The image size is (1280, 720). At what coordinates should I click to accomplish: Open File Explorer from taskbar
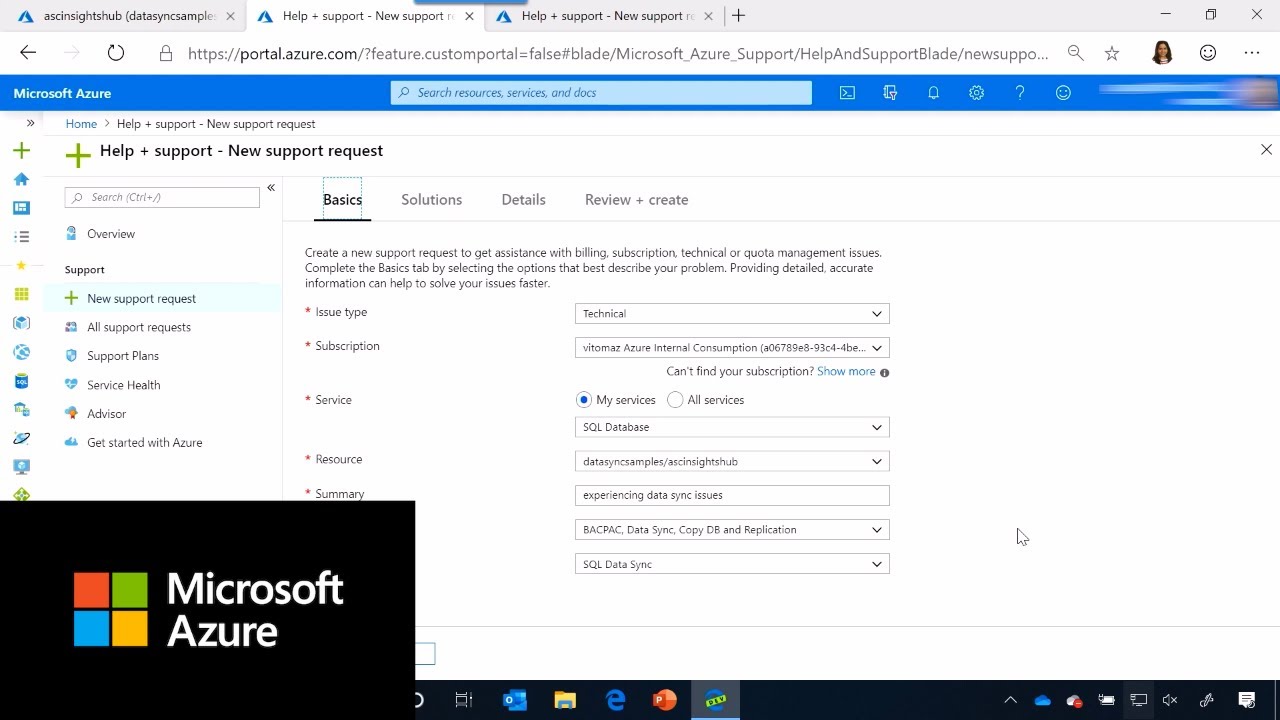tap(565, 700)
